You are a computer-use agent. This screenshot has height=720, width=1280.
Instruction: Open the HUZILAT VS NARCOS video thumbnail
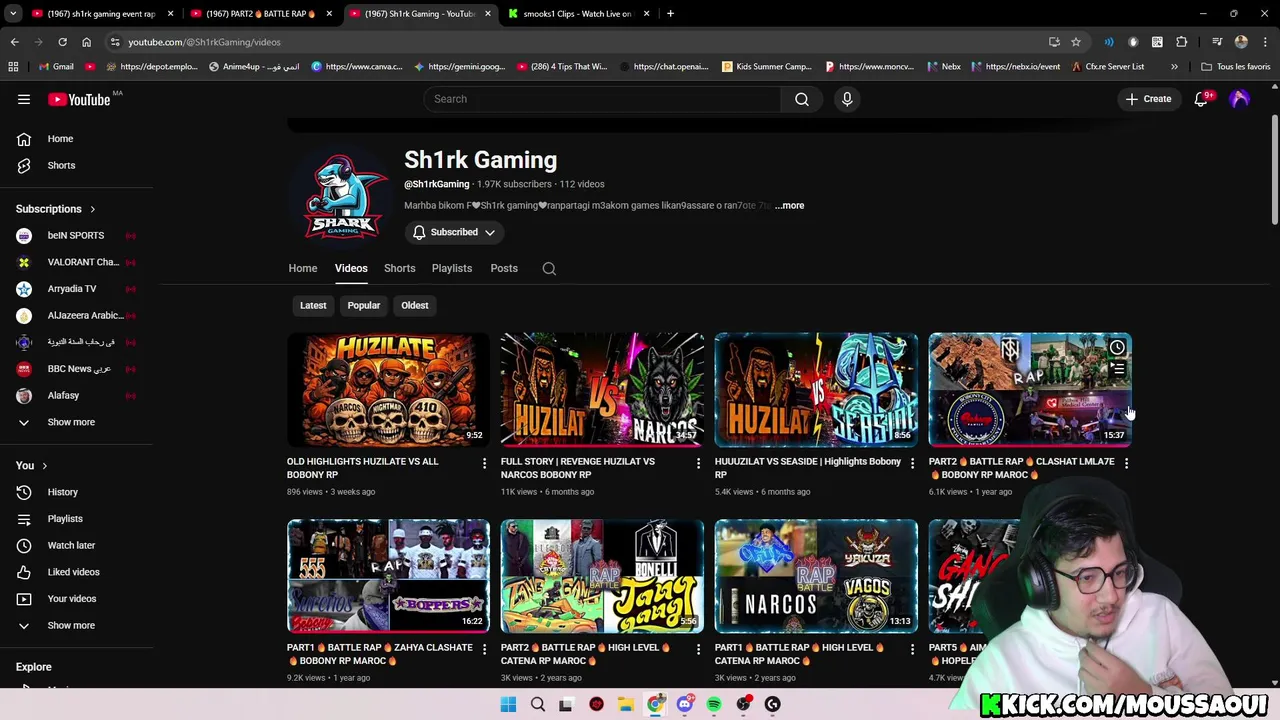pyautogui.click(x=602, y=389)
